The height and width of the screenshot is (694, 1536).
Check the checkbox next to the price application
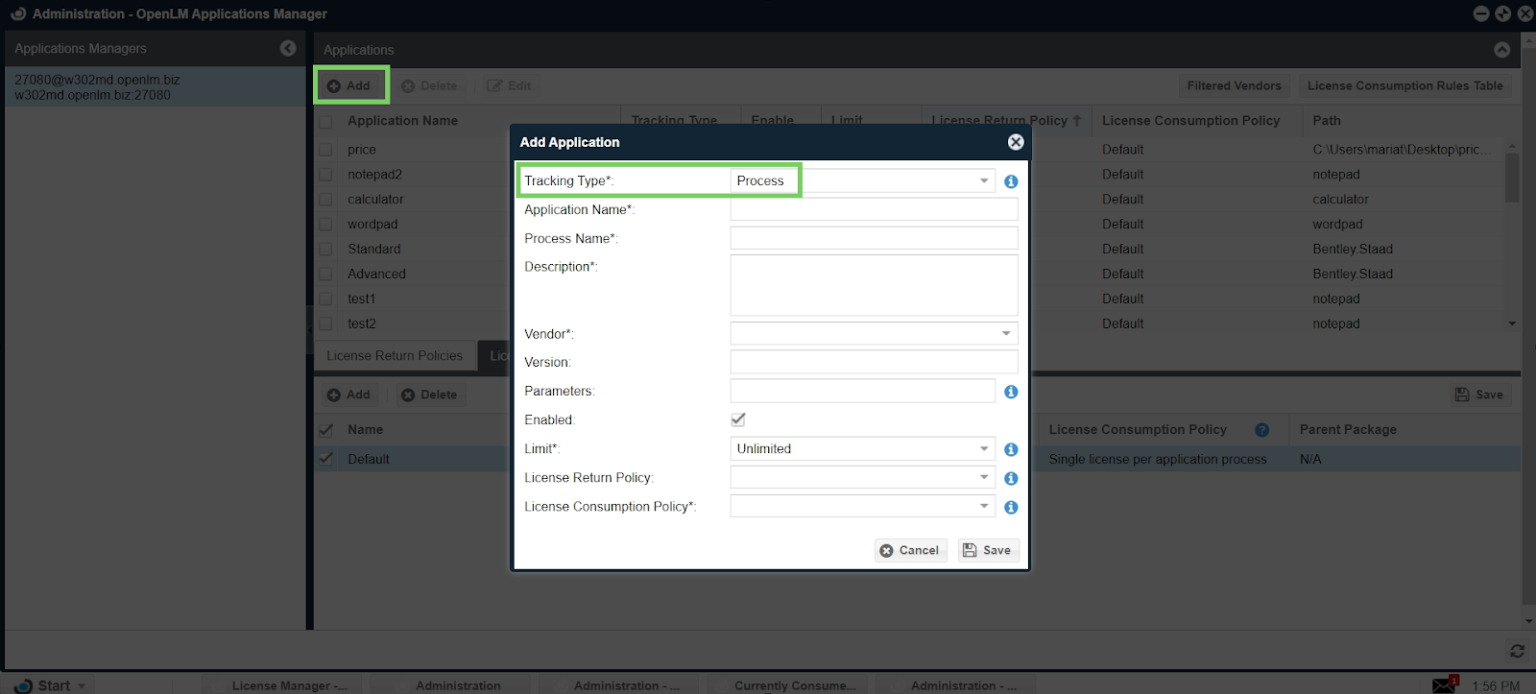326,149
